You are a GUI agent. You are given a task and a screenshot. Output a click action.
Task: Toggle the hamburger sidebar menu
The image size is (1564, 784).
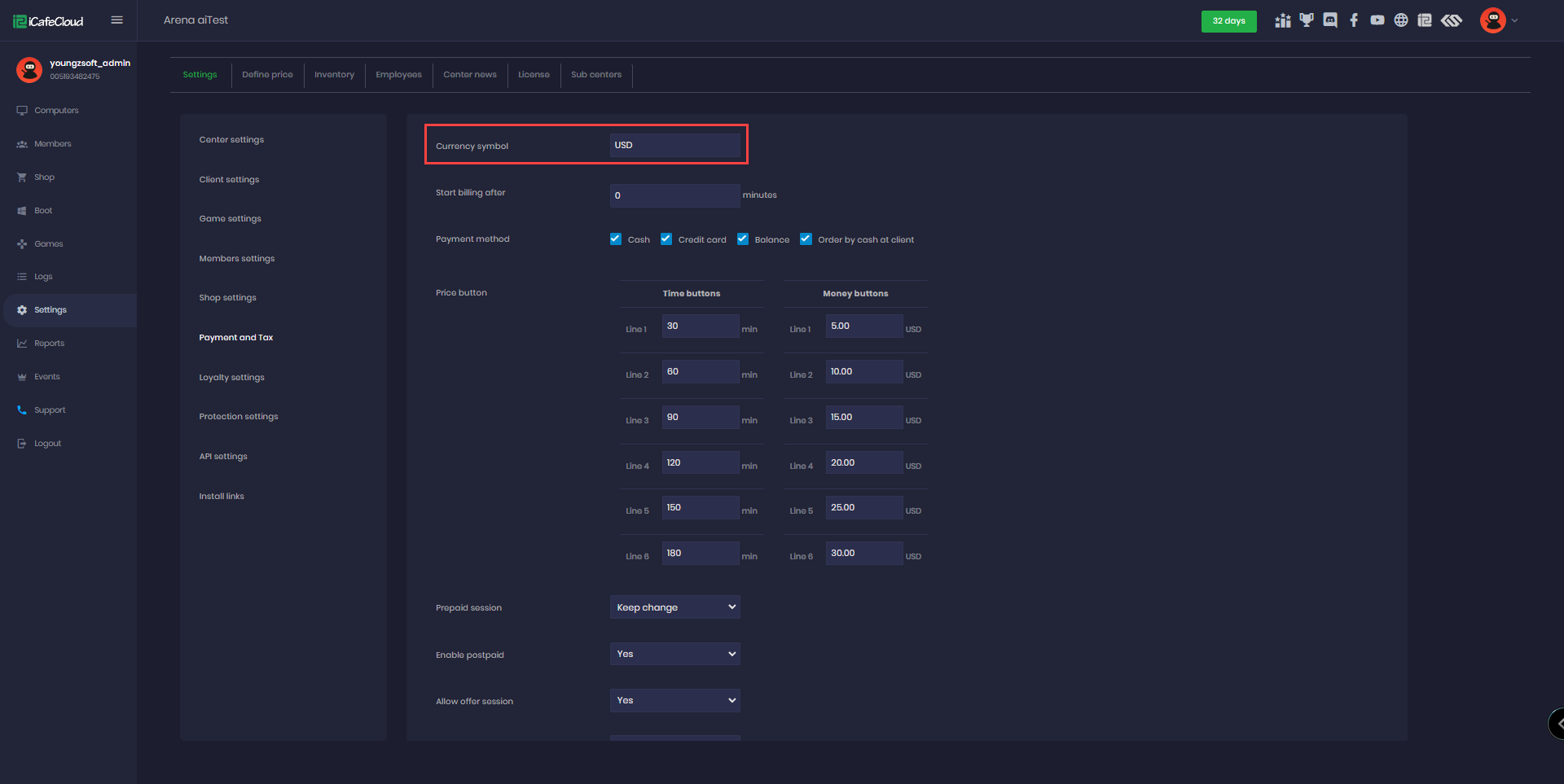click(117, 20)
